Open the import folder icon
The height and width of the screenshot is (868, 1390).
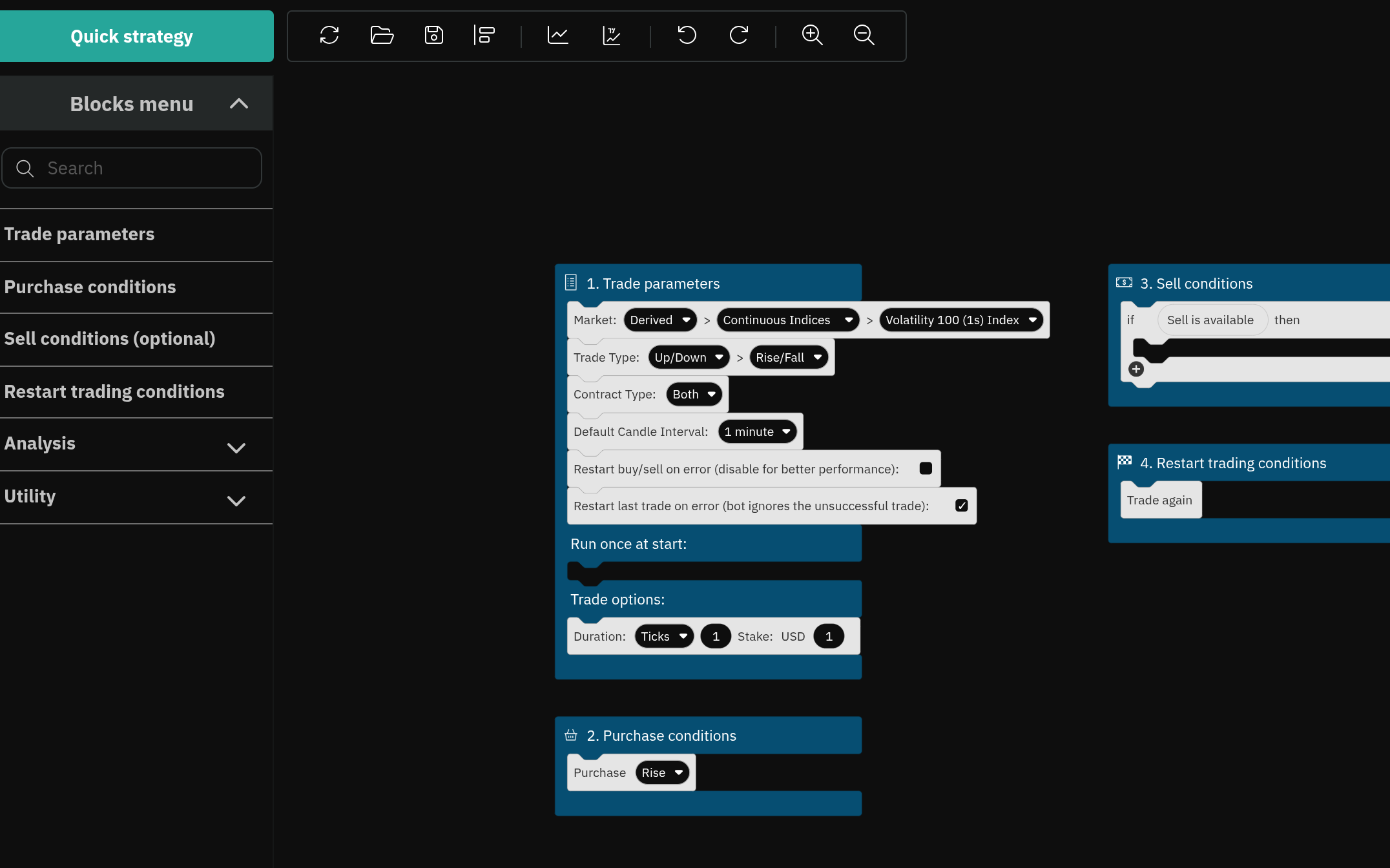tap(382, 35)
